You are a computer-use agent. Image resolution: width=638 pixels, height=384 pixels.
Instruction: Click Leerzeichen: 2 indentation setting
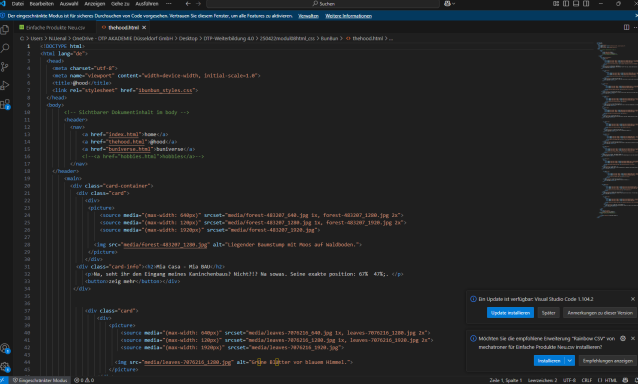point(542,380)
